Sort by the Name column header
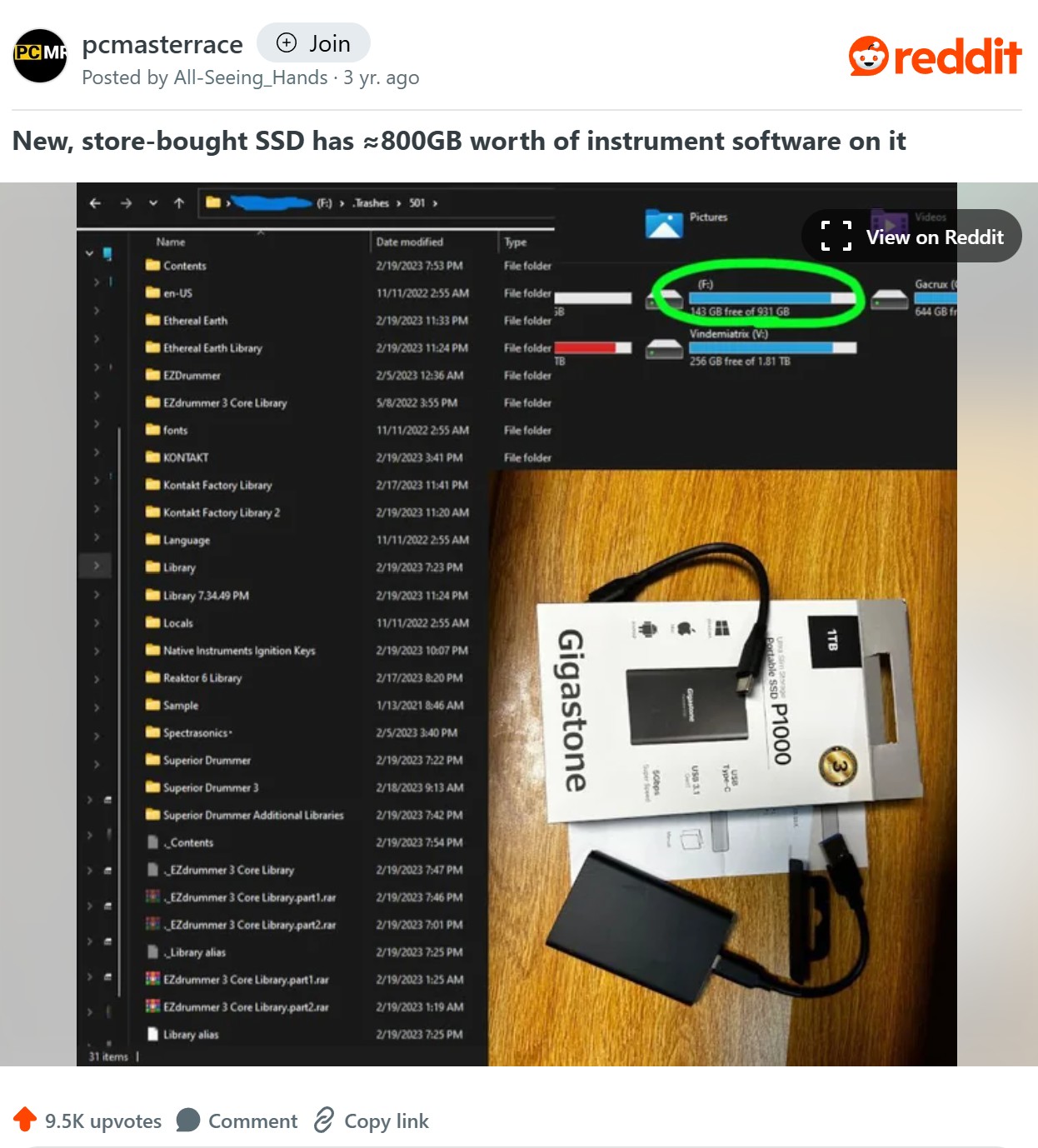 [171, 242]
